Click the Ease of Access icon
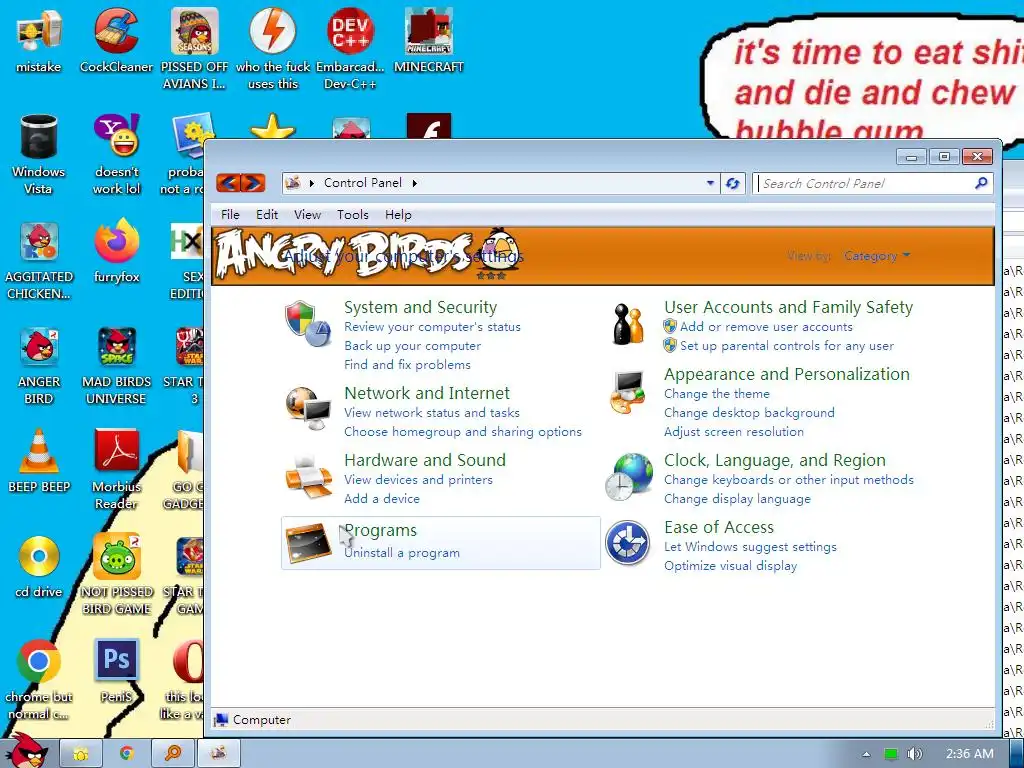The image size is (1024, 768). tap(628, 543)
